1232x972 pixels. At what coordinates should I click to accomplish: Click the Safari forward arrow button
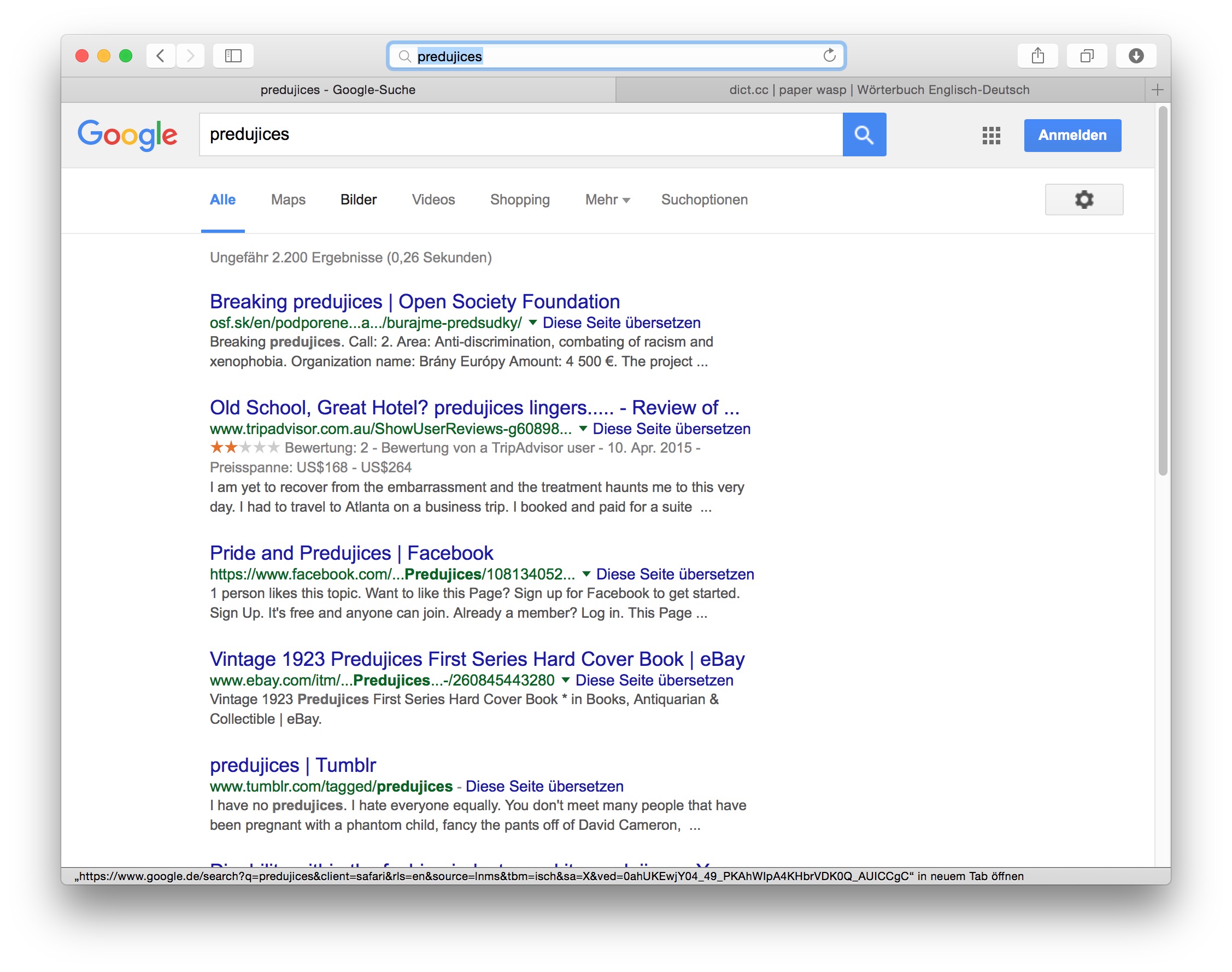pos(191,56)
